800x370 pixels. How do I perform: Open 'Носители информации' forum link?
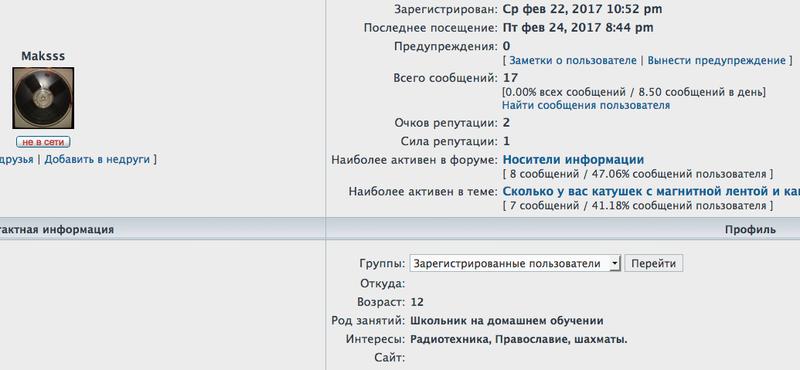pos(573,160)
